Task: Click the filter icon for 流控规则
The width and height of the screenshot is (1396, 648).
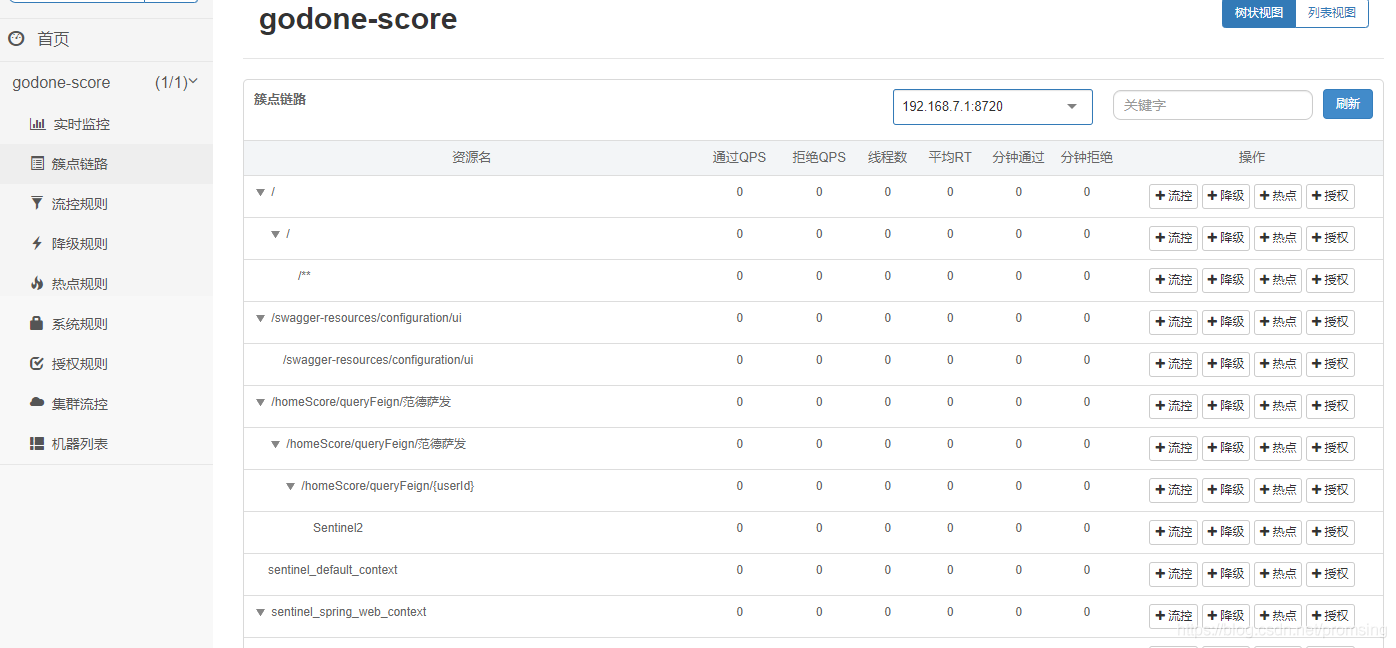Action: (37, 203)
